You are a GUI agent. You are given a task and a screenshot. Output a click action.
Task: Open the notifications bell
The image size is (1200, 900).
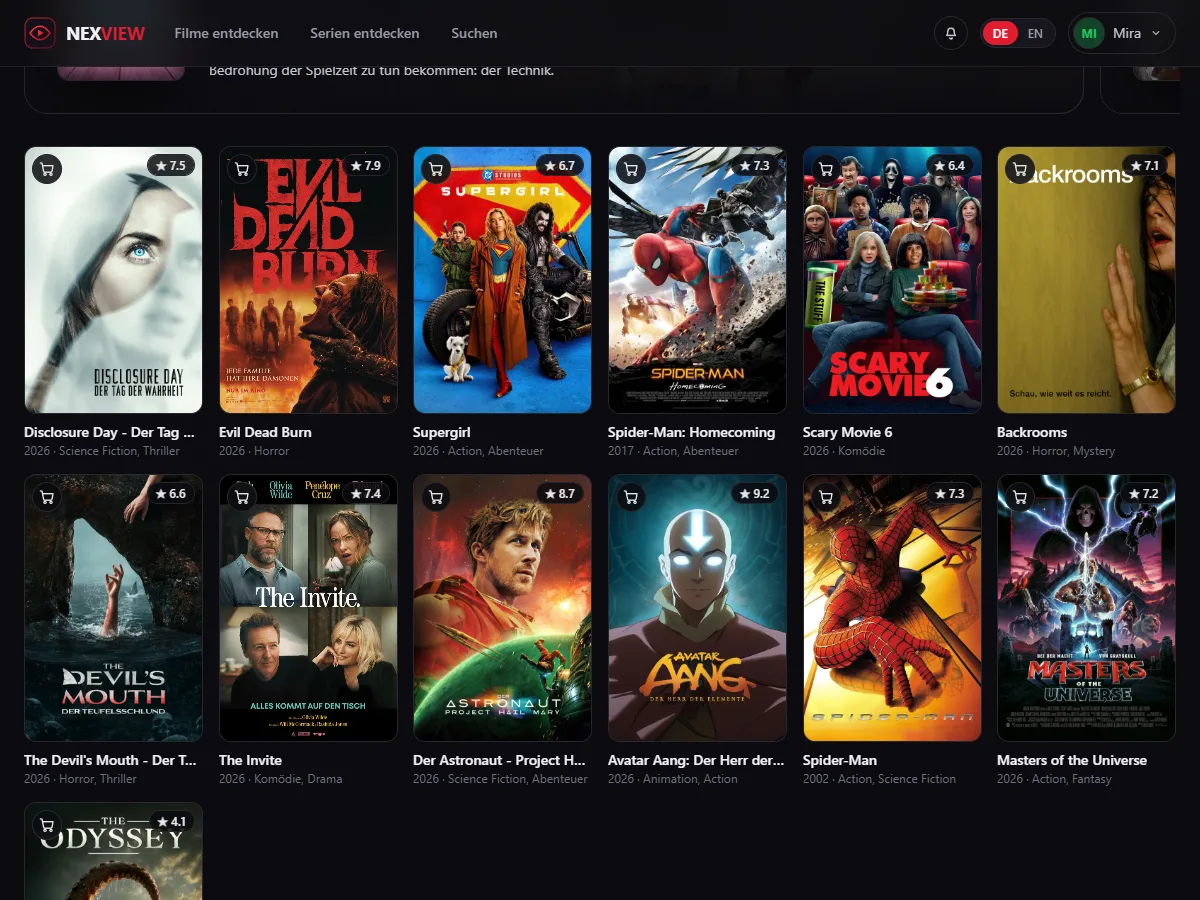click(951, 33)
